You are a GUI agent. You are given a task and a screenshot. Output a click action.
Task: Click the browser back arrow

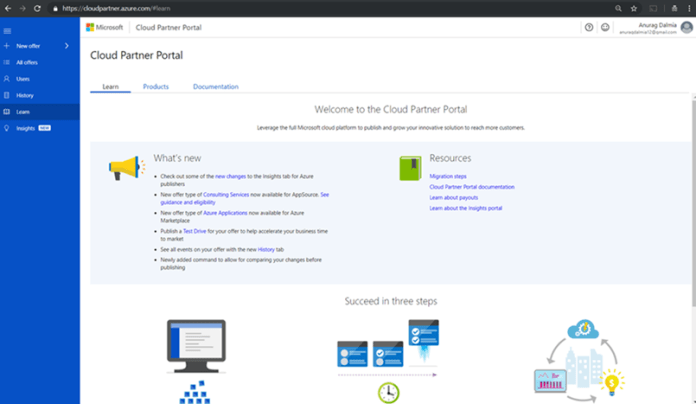8,8
